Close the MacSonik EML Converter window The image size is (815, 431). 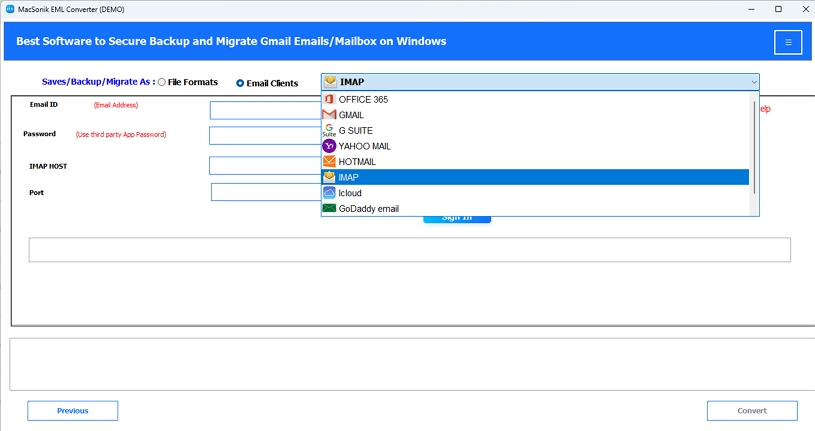[x=805, y=9]
